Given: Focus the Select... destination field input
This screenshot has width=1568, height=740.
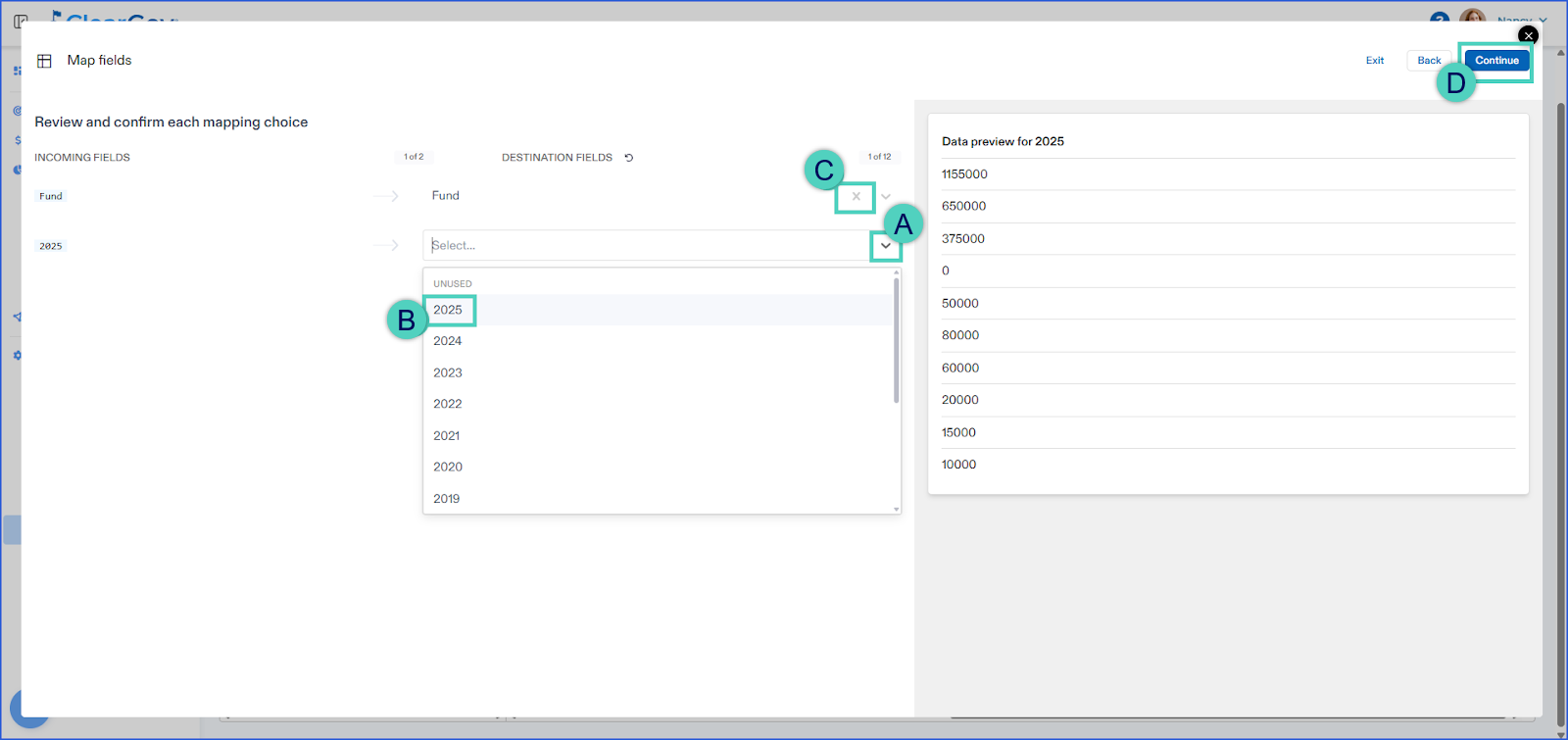Looking at the screenshot, I should pyautogui.click(x=647, y=245).
